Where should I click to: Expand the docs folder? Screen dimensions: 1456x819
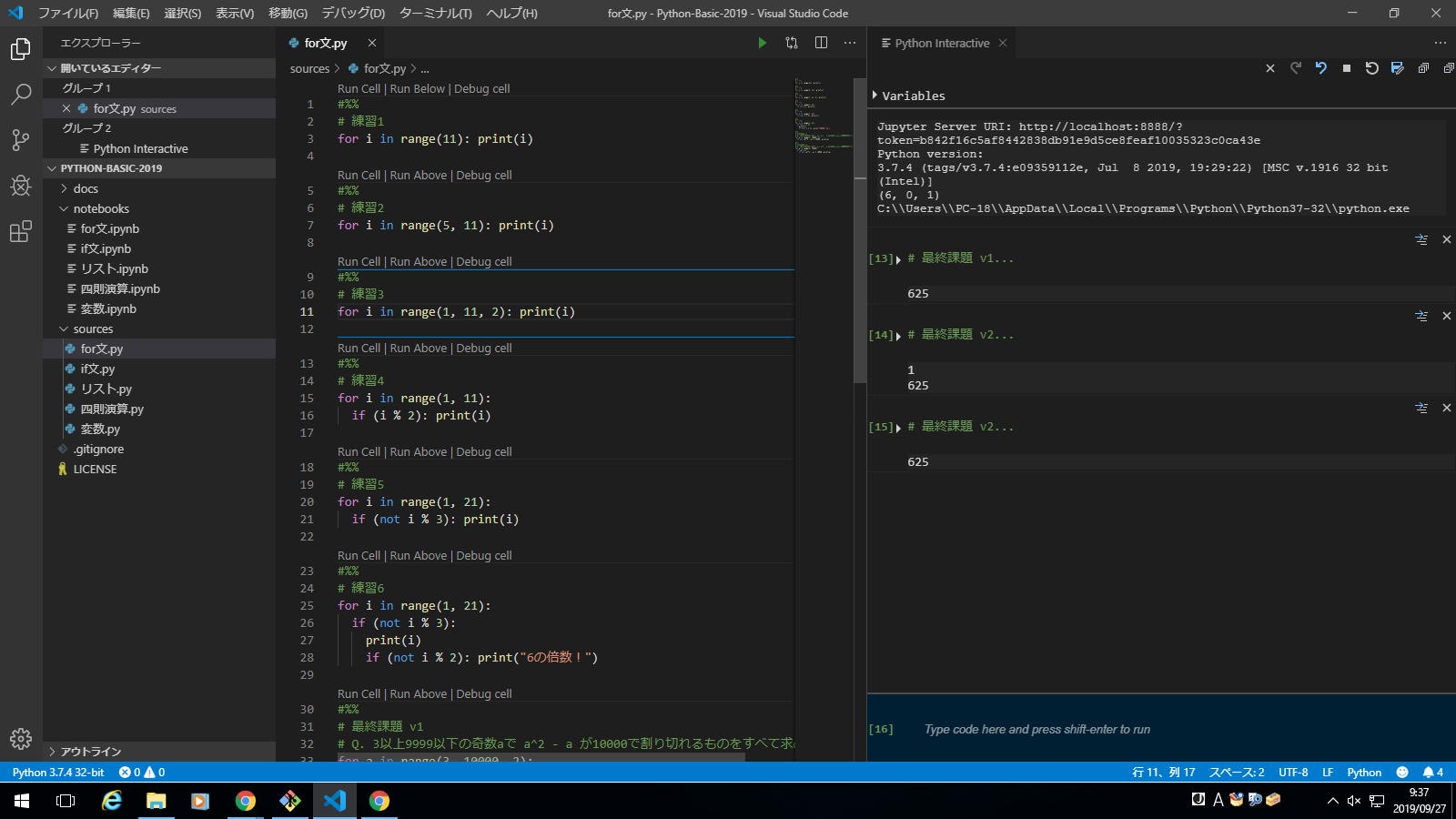(x=86, y=188)
